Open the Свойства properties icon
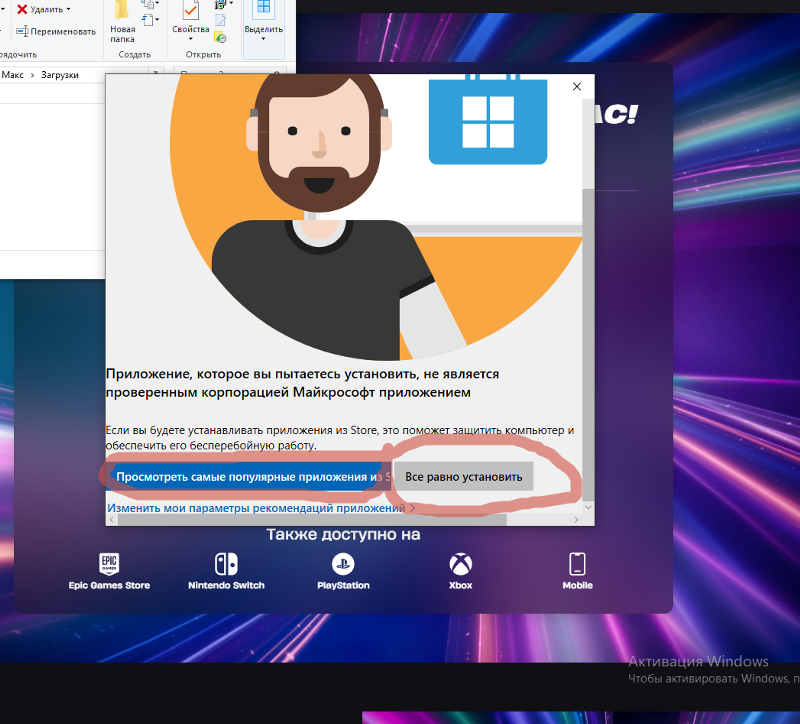 click(190, 15)
